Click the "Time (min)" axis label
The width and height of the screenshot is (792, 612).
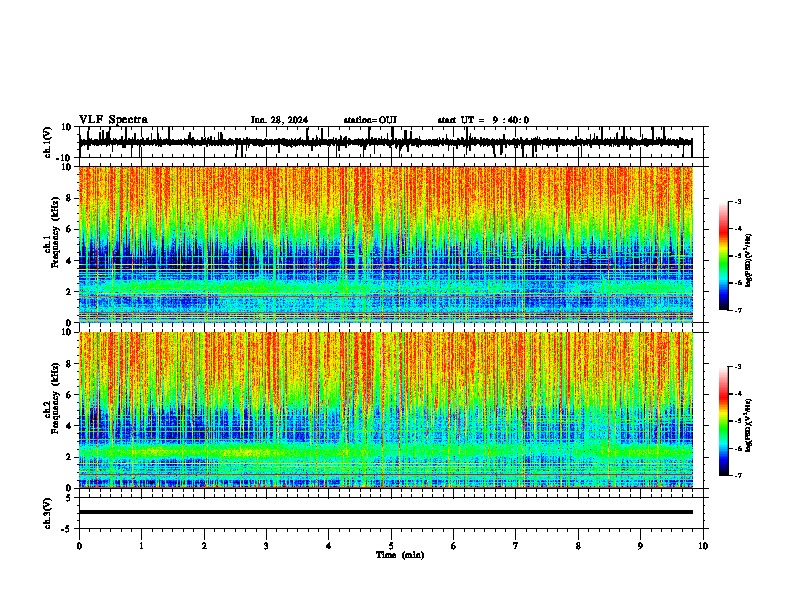coord(400,555)
